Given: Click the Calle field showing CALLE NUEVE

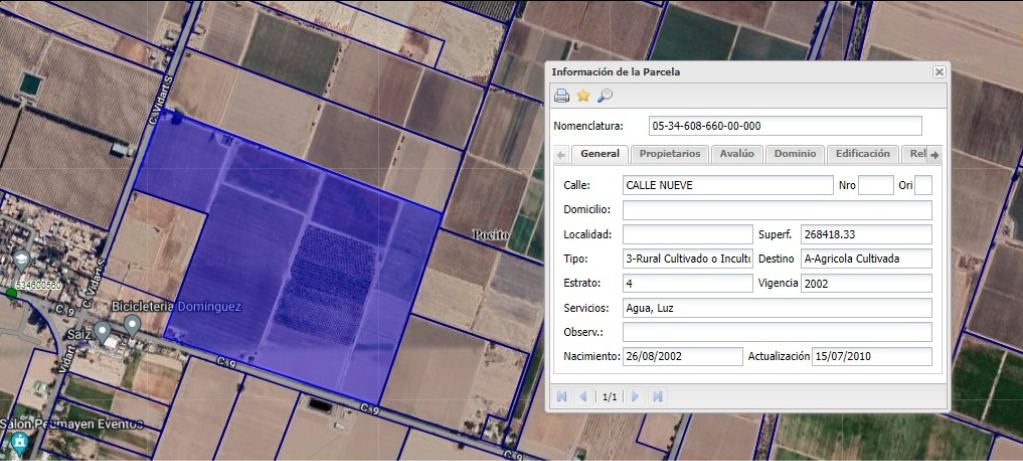Looking at the screenshot, I should point(727,185).
